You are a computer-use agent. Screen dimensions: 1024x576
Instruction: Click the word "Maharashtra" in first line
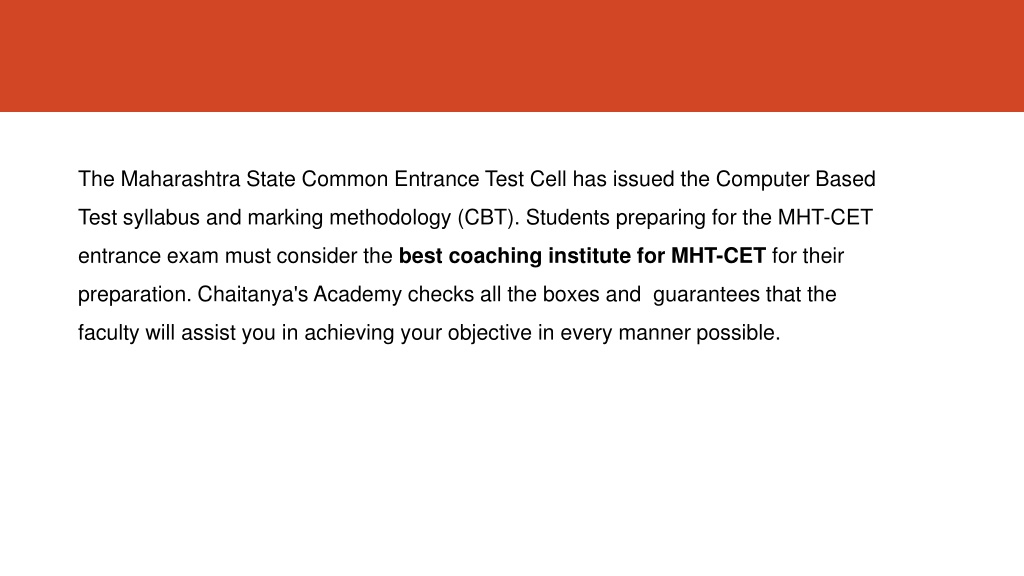click(180, 179)
